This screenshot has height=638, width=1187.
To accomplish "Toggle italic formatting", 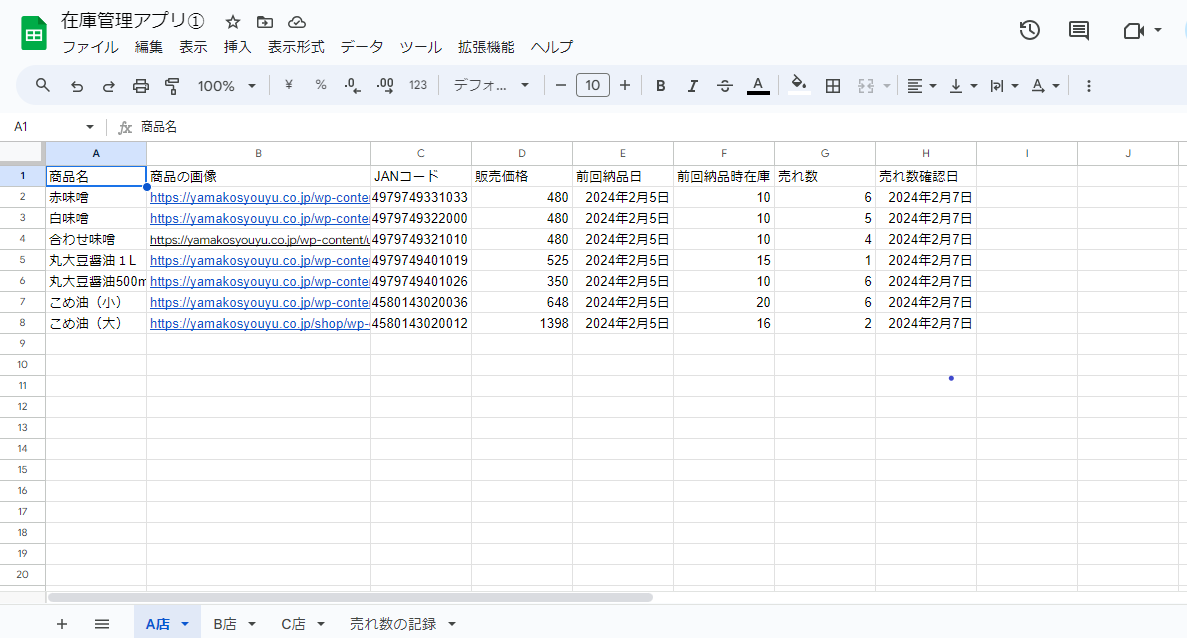I will tap(692, 86).
